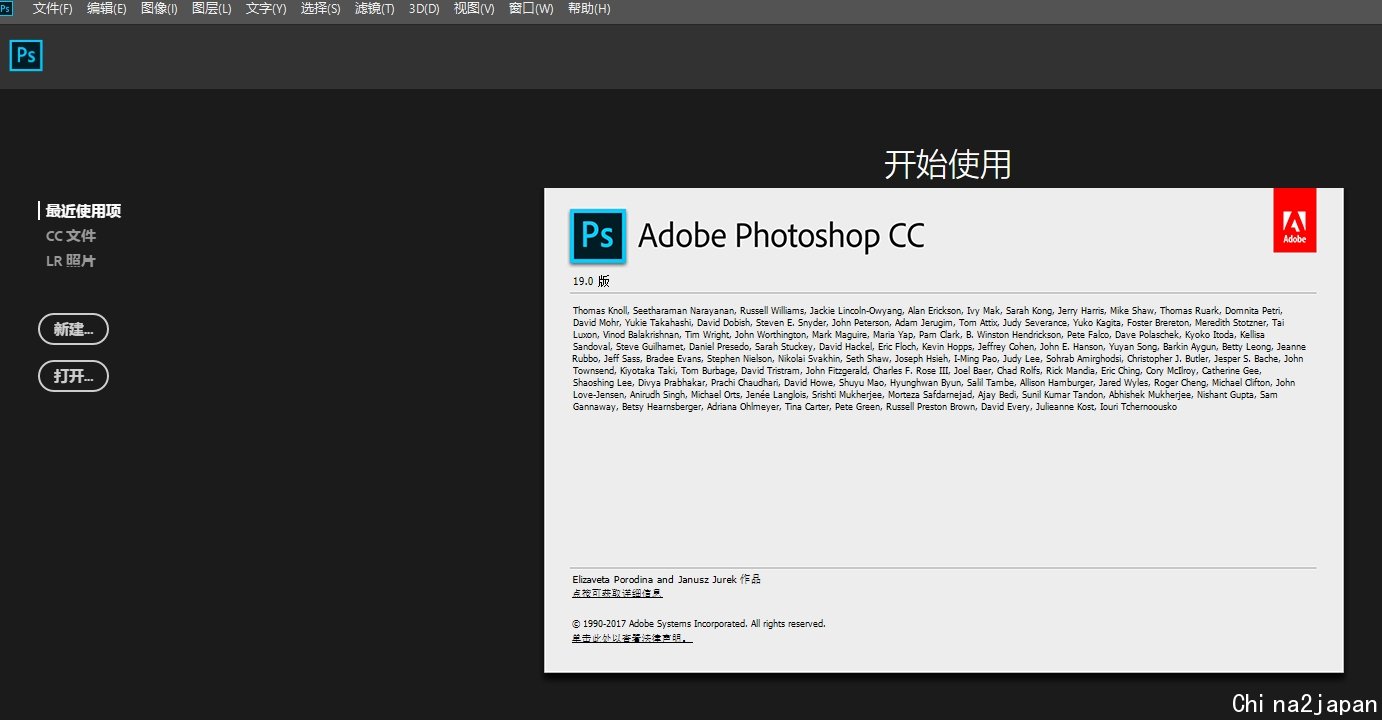
Task: Click the 新建... button
Action: click(x=73, y=329)
